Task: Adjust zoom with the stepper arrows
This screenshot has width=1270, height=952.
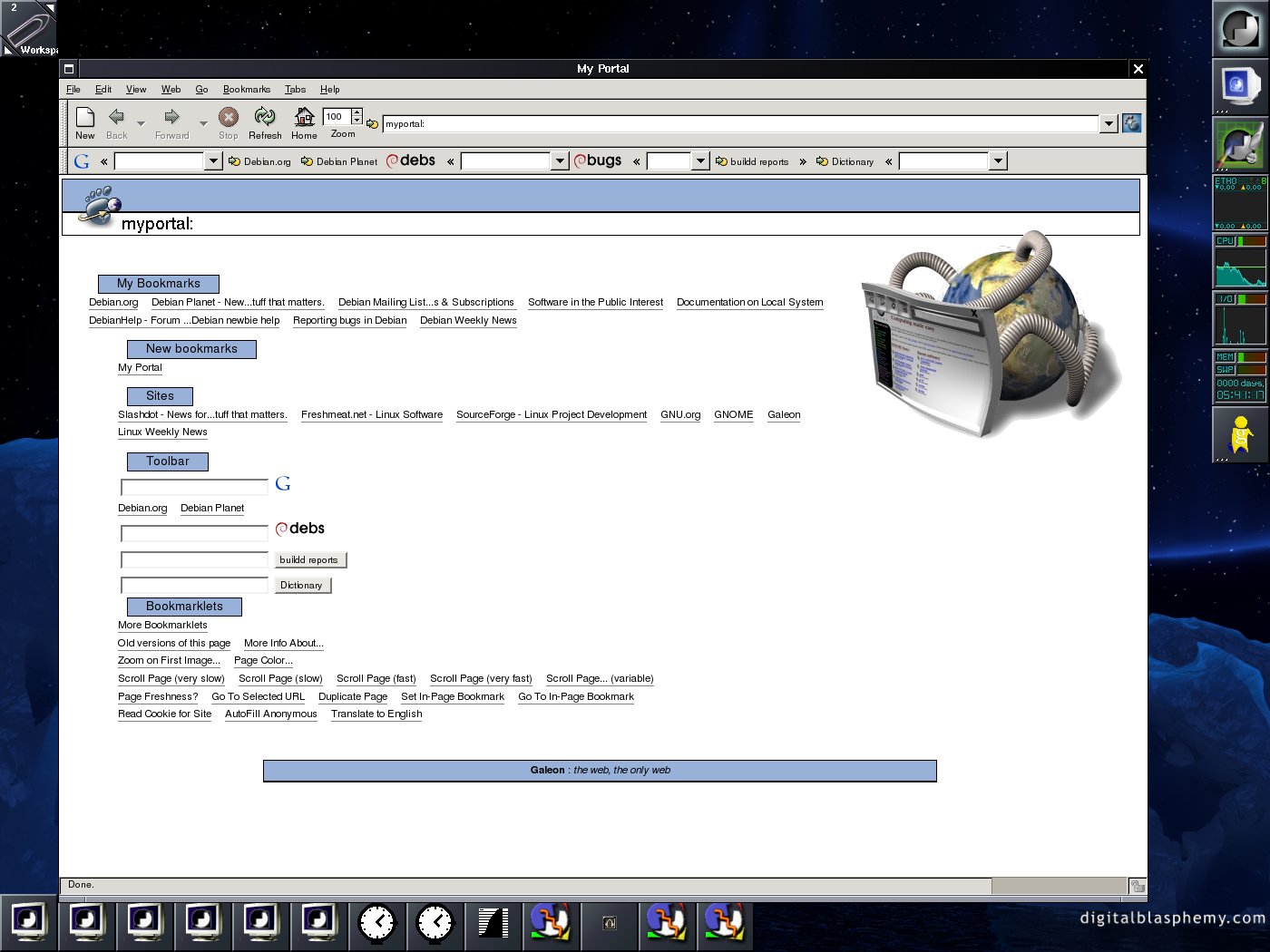Action: tap(357, 116)
